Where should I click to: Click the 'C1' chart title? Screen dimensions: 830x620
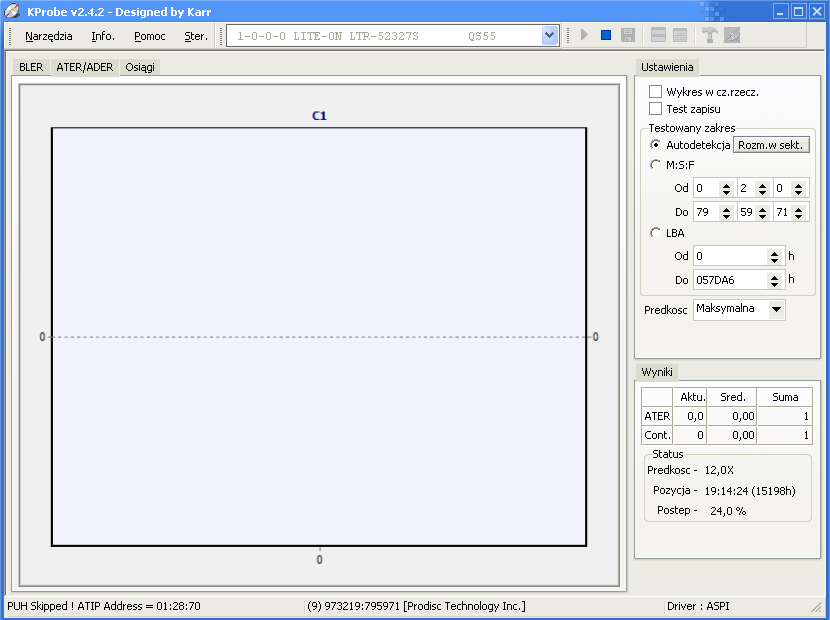click(x=319, y=116)
